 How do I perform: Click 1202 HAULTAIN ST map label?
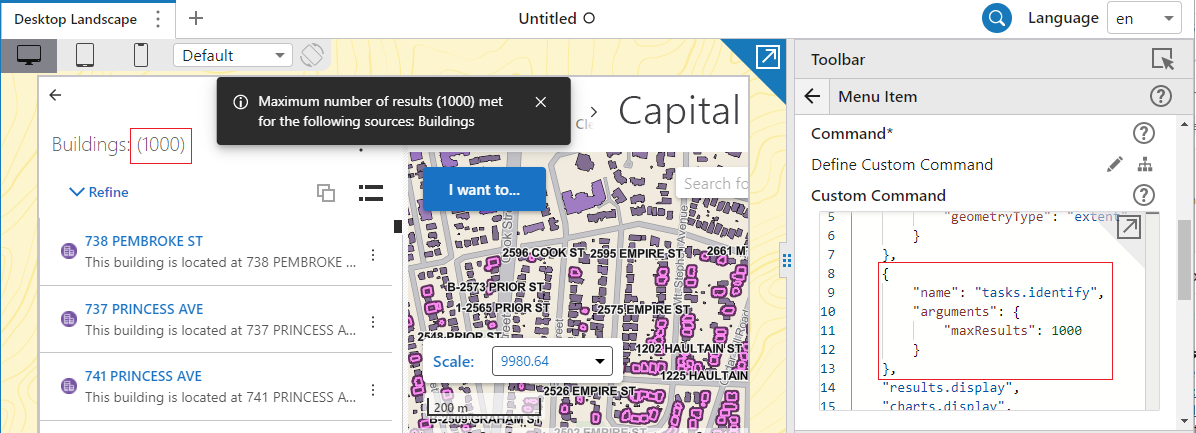pos(690,348)
